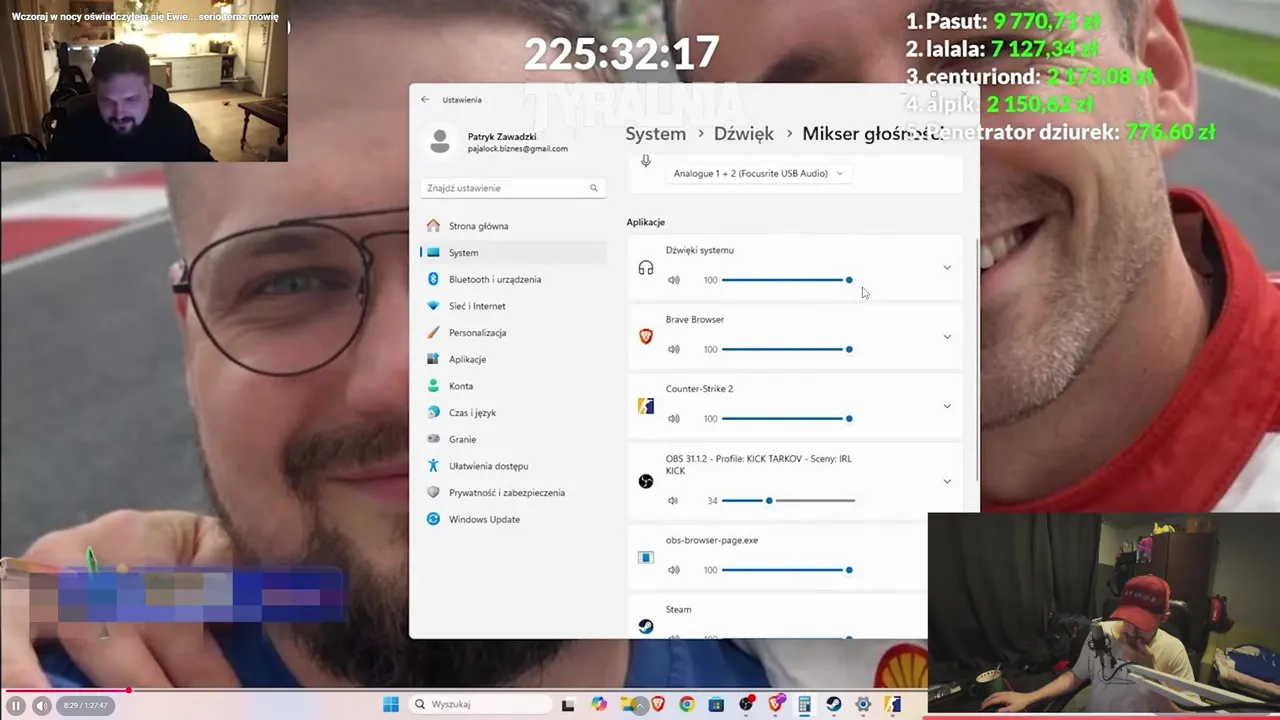
Task: Open Steam from the taskbar
Action: tap(833, 704)
